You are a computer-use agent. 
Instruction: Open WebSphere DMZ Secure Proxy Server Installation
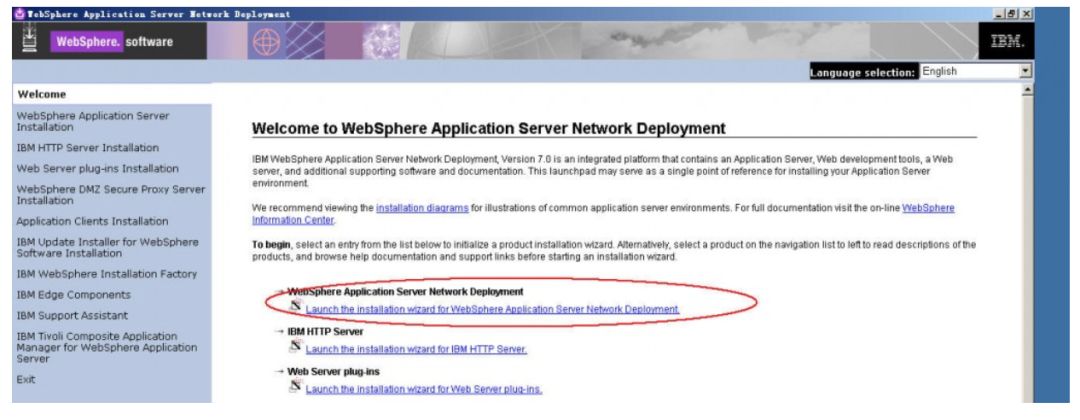click(x=111, y=195)
